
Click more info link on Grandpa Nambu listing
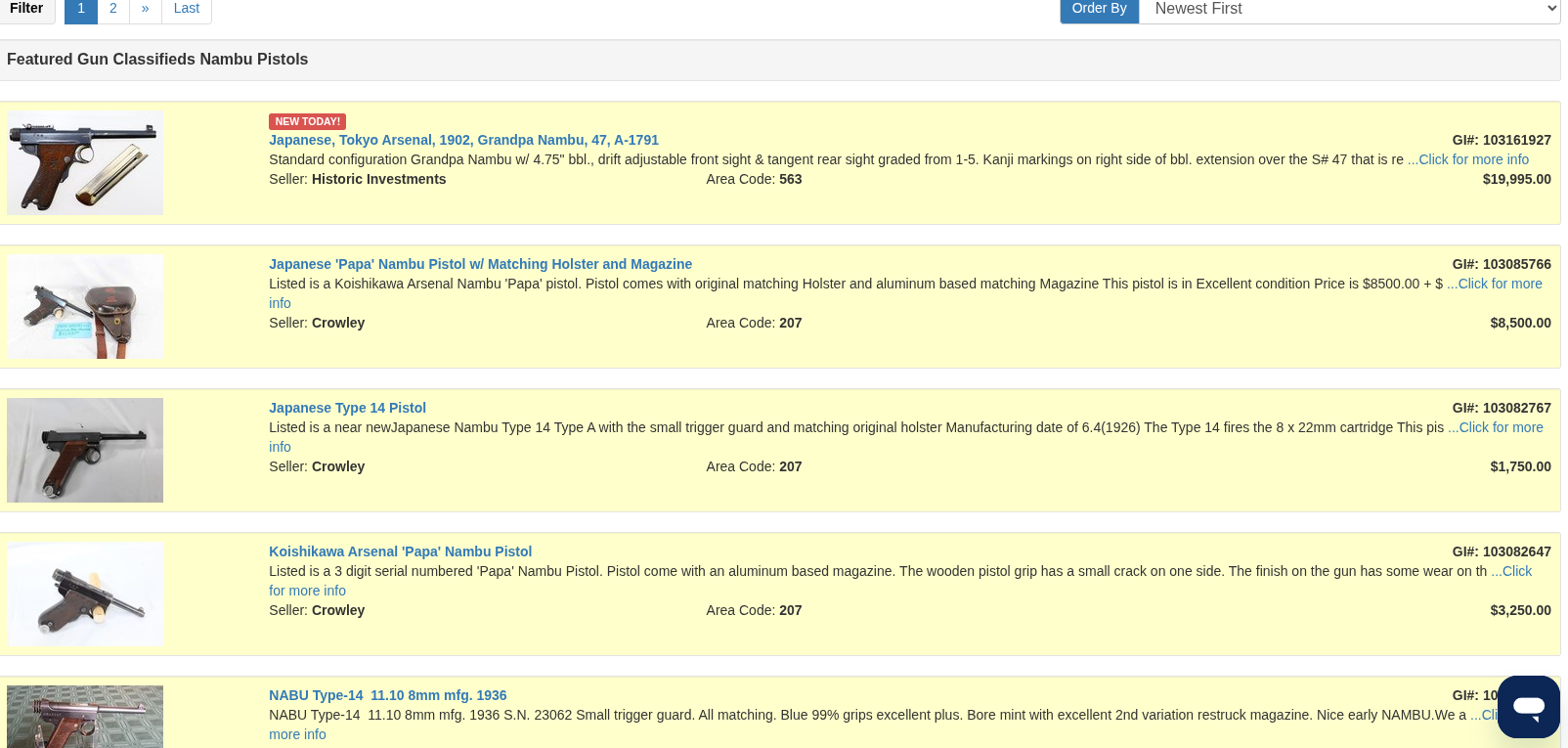point(1468,159)
